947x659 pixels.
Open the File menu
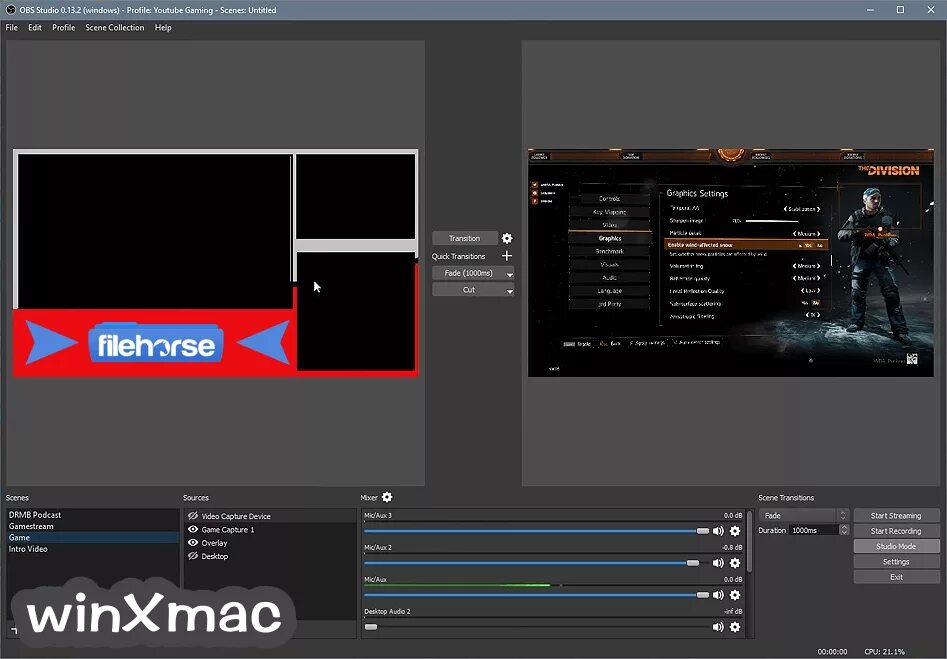11,27
